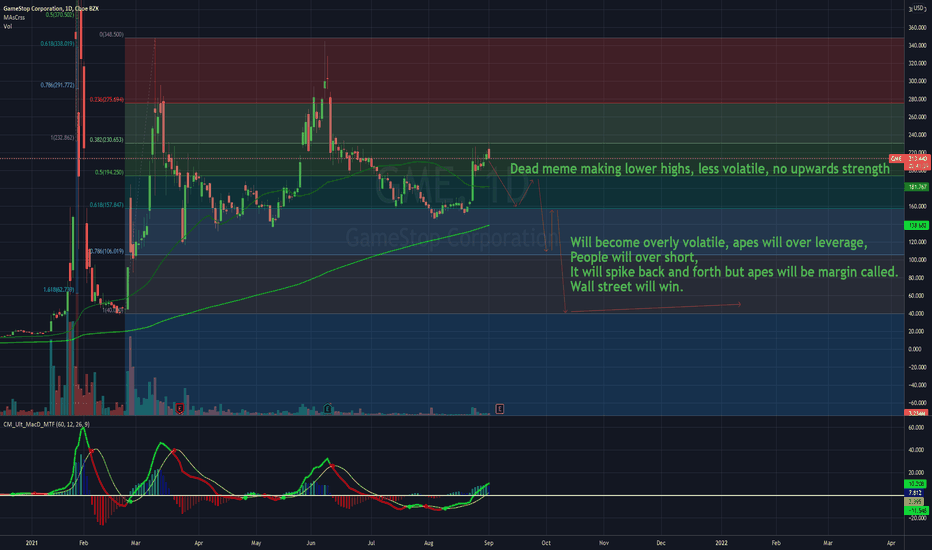Select the 'Wall street will win.' annotation line

pyautogui.click(x=626, y=287)
